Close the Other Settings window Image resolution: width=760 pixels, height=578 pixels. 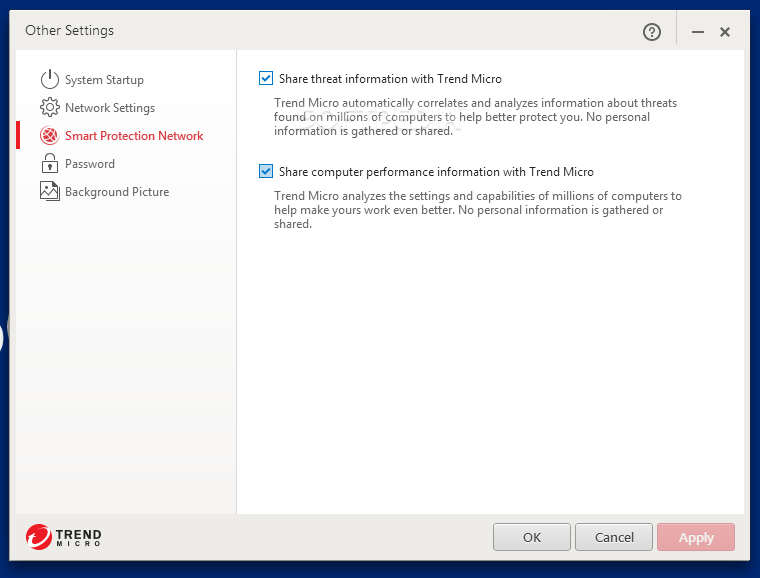[x=725, y=32]
